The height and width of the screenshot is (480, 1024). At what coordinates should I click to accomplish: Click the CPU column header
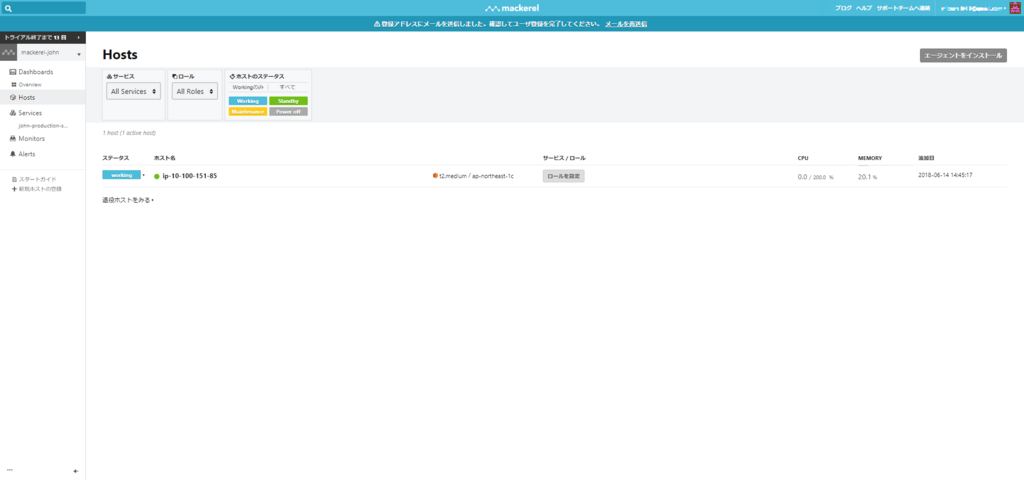point(803,158)
